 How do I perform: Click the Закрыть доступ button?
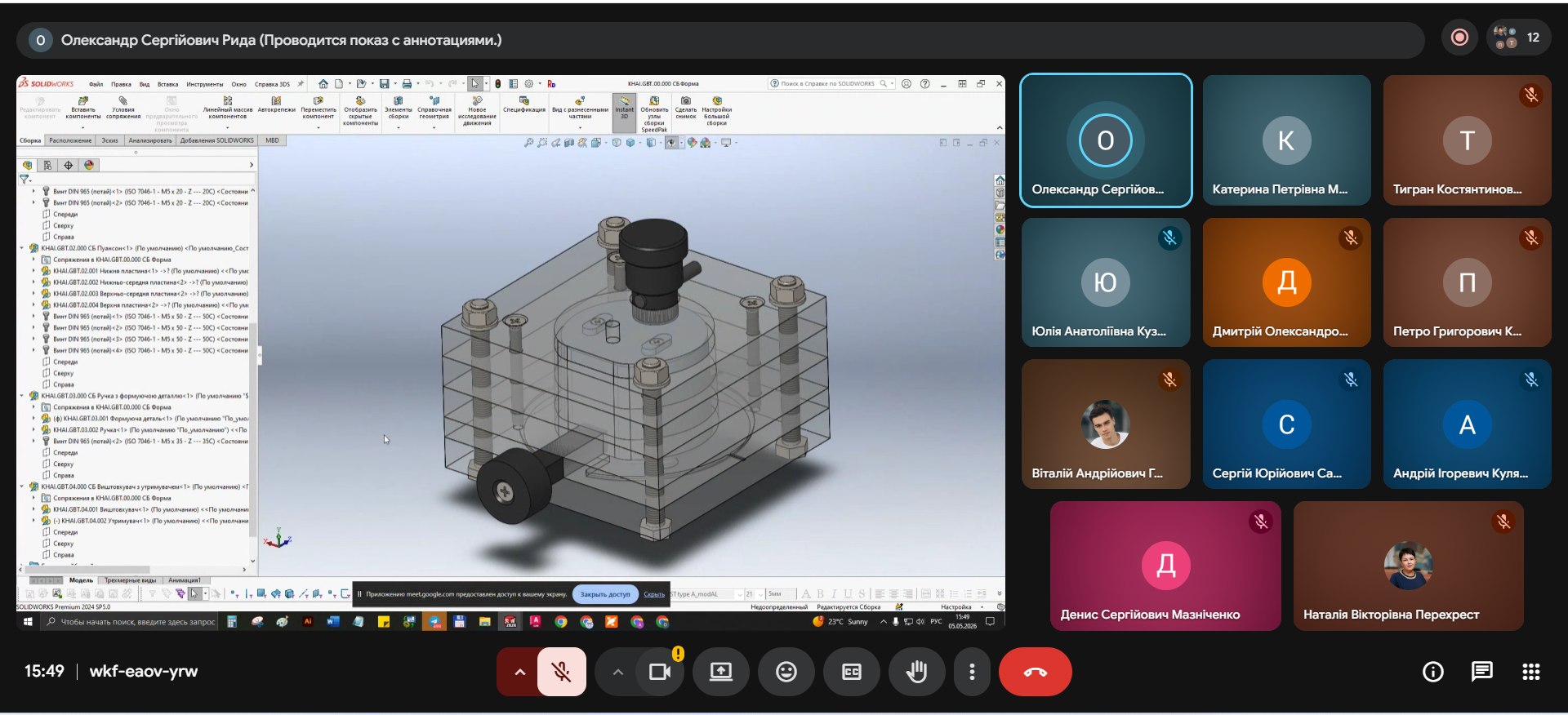tap(605, 594)
